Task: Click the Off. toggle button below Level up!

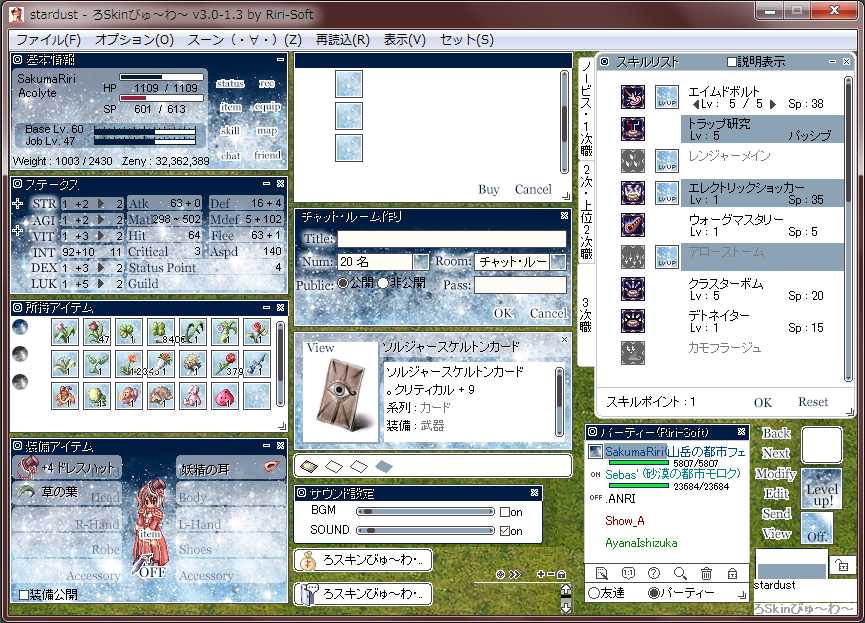Action: click(817, 528)
